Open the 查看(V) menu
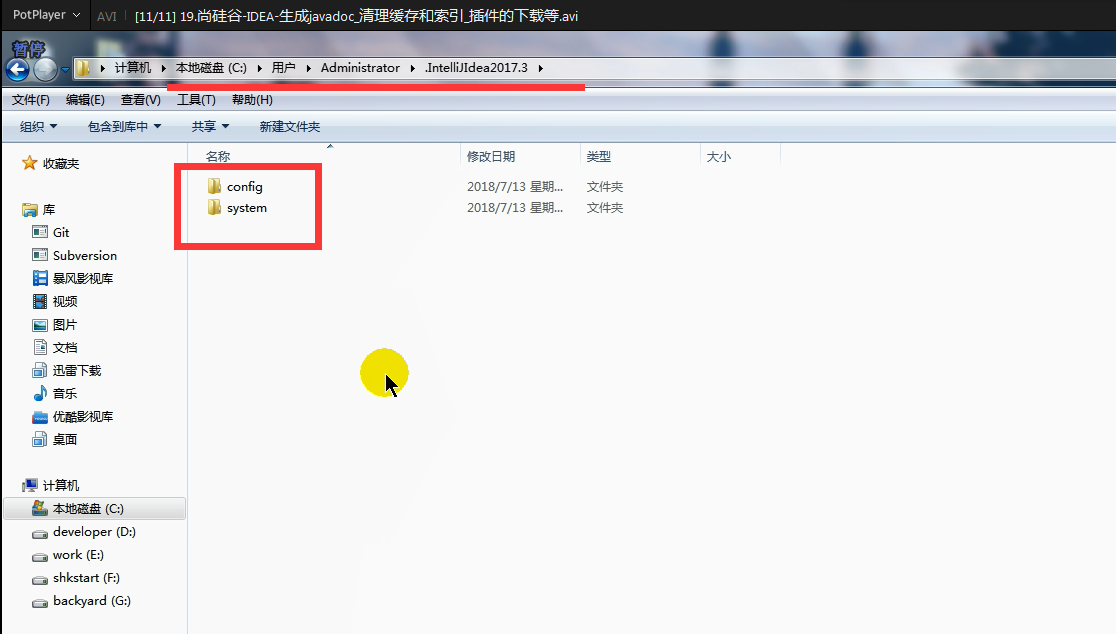The height and width of the screenshot is (634, 1116). pos(140,100)
